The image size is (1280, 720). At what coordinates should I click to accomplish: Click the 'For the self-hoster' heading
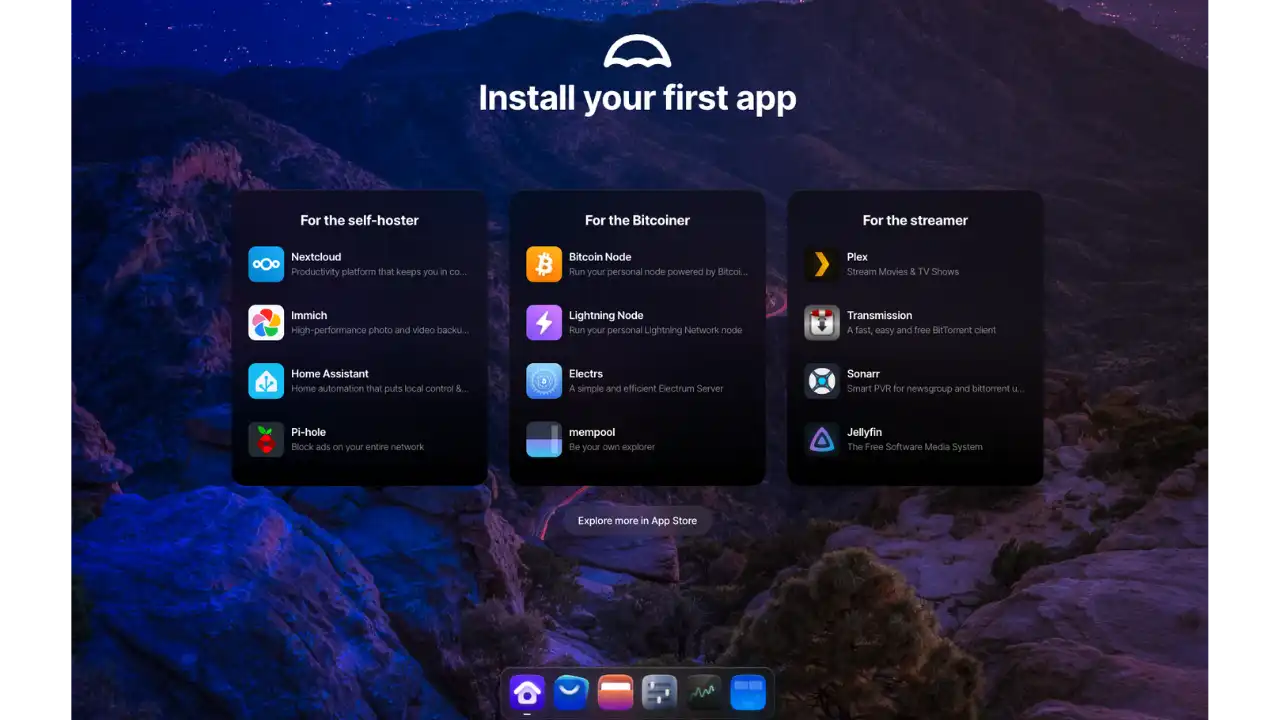click(x=359, y=220)
